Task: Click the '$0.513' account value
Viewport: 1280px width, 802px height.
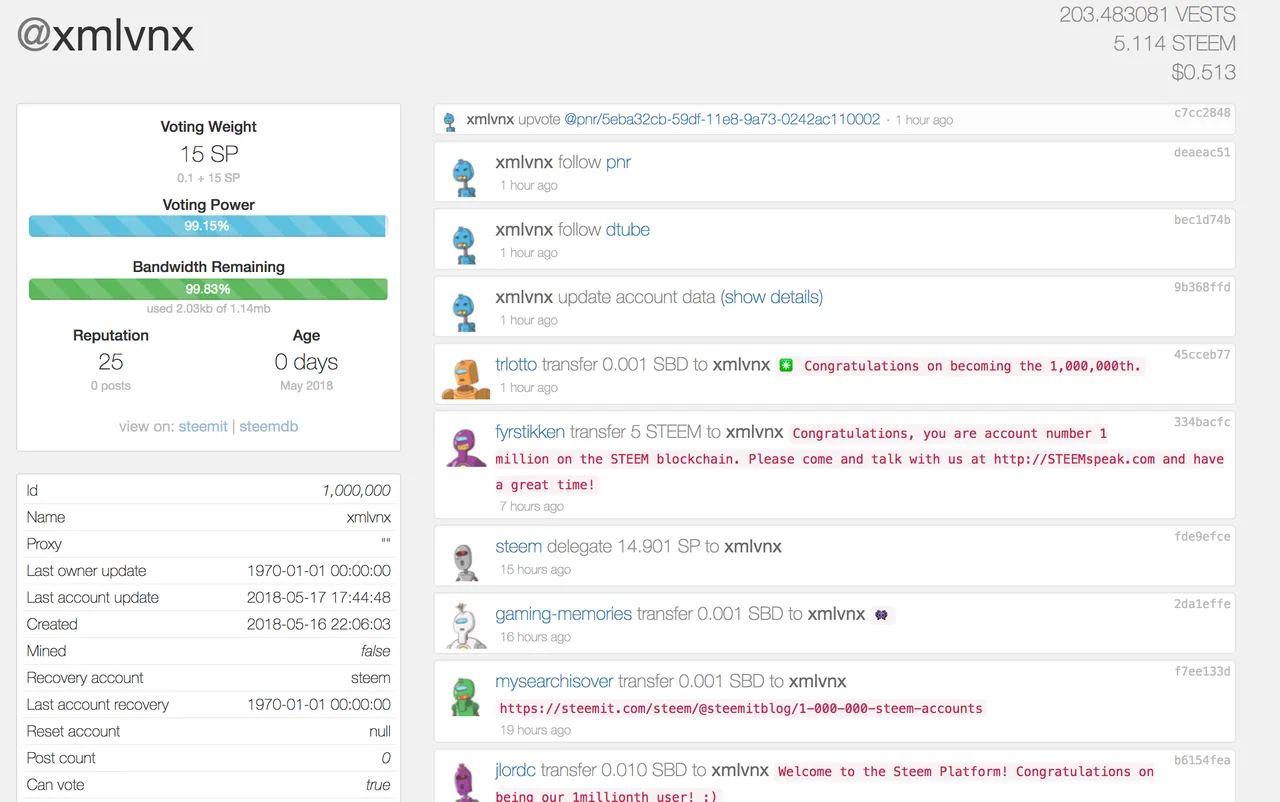Action: pyautogui.click(x=1204, y=73)
